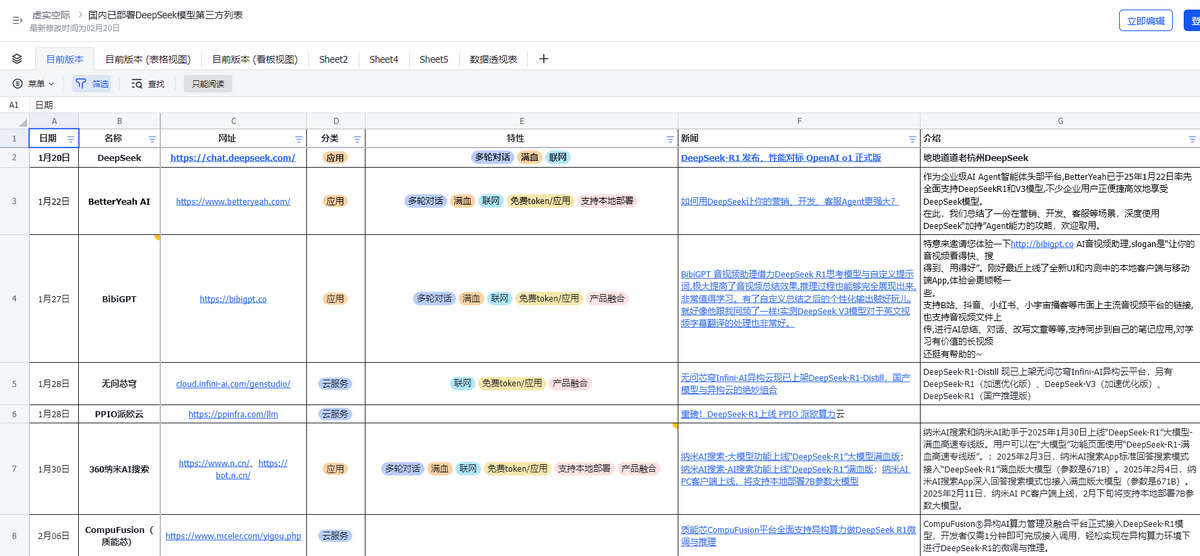Open the Sheet5 tab
This screenshot has width=1200, height=556.
coord(434,59)
